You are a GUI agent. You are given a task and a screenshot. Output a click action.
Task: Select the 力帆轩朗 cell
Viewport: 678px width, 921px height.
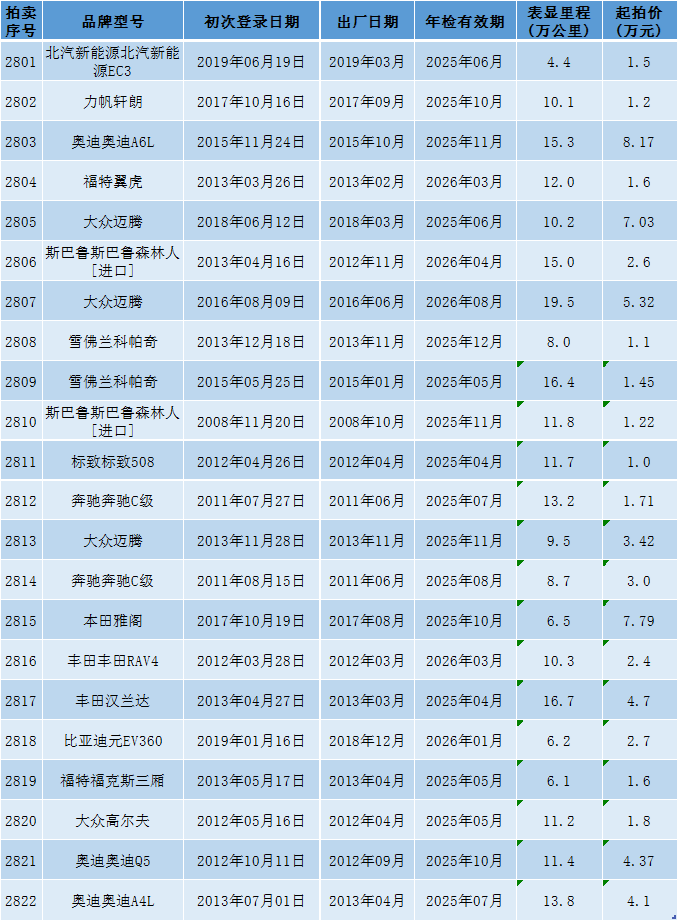(113, 102)
